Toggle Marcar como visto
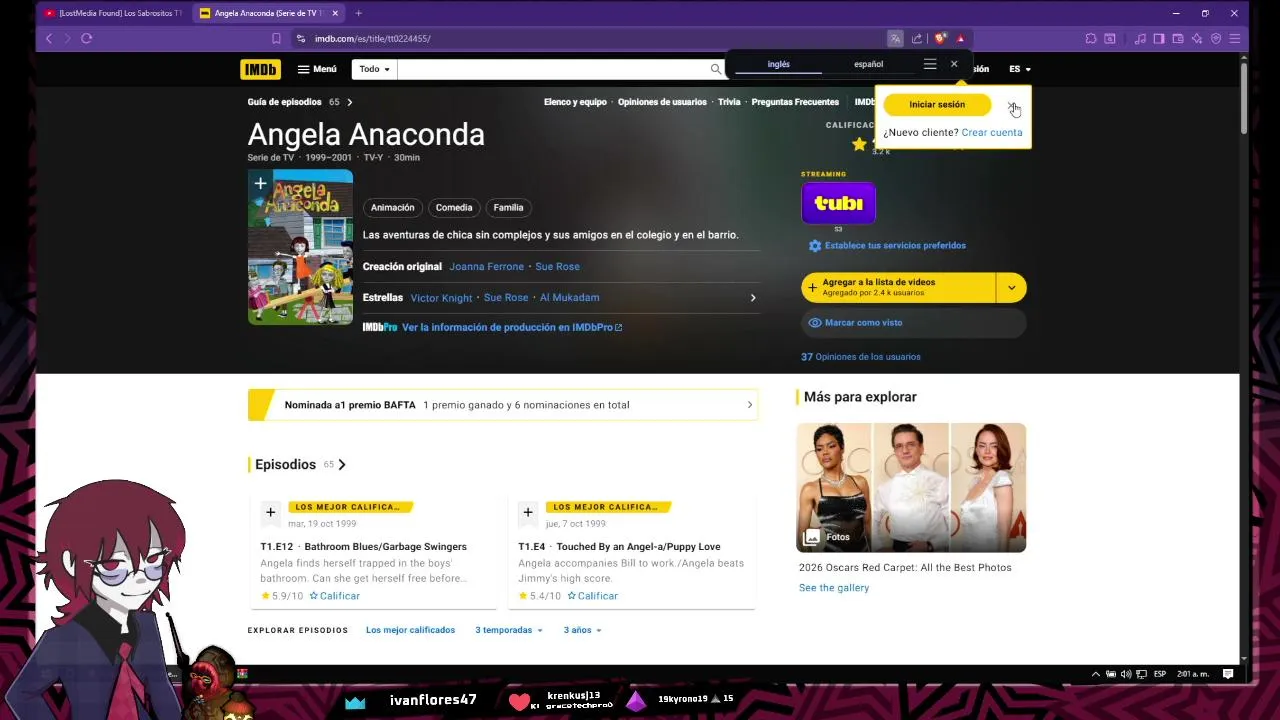 coord(914,323)
